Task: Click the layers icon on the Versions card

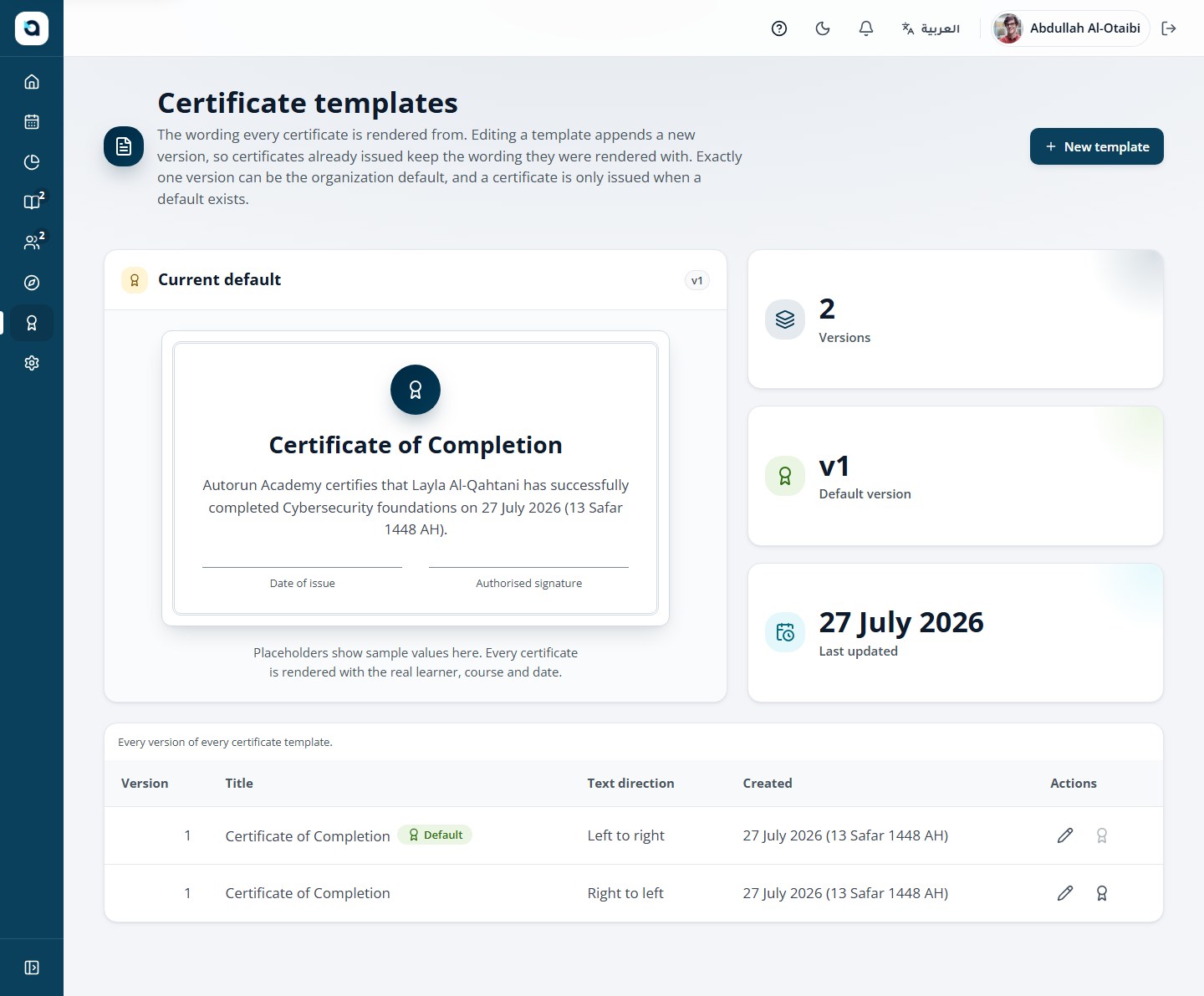Action: (785, 319)
